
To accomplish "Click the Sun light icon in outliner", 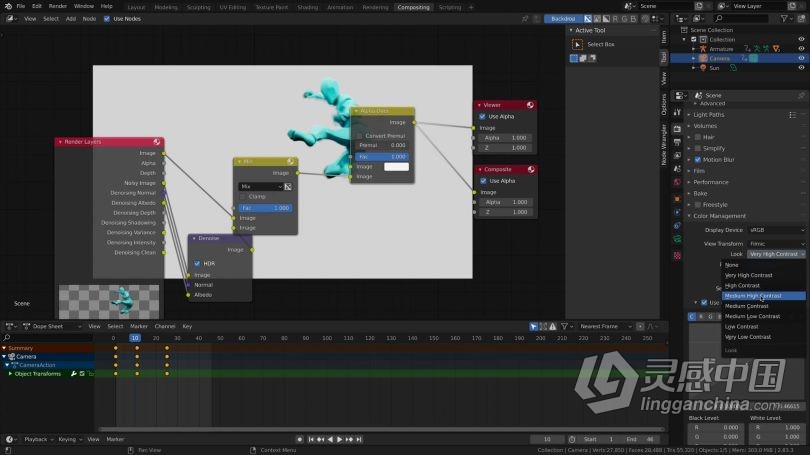I will 703,68.
